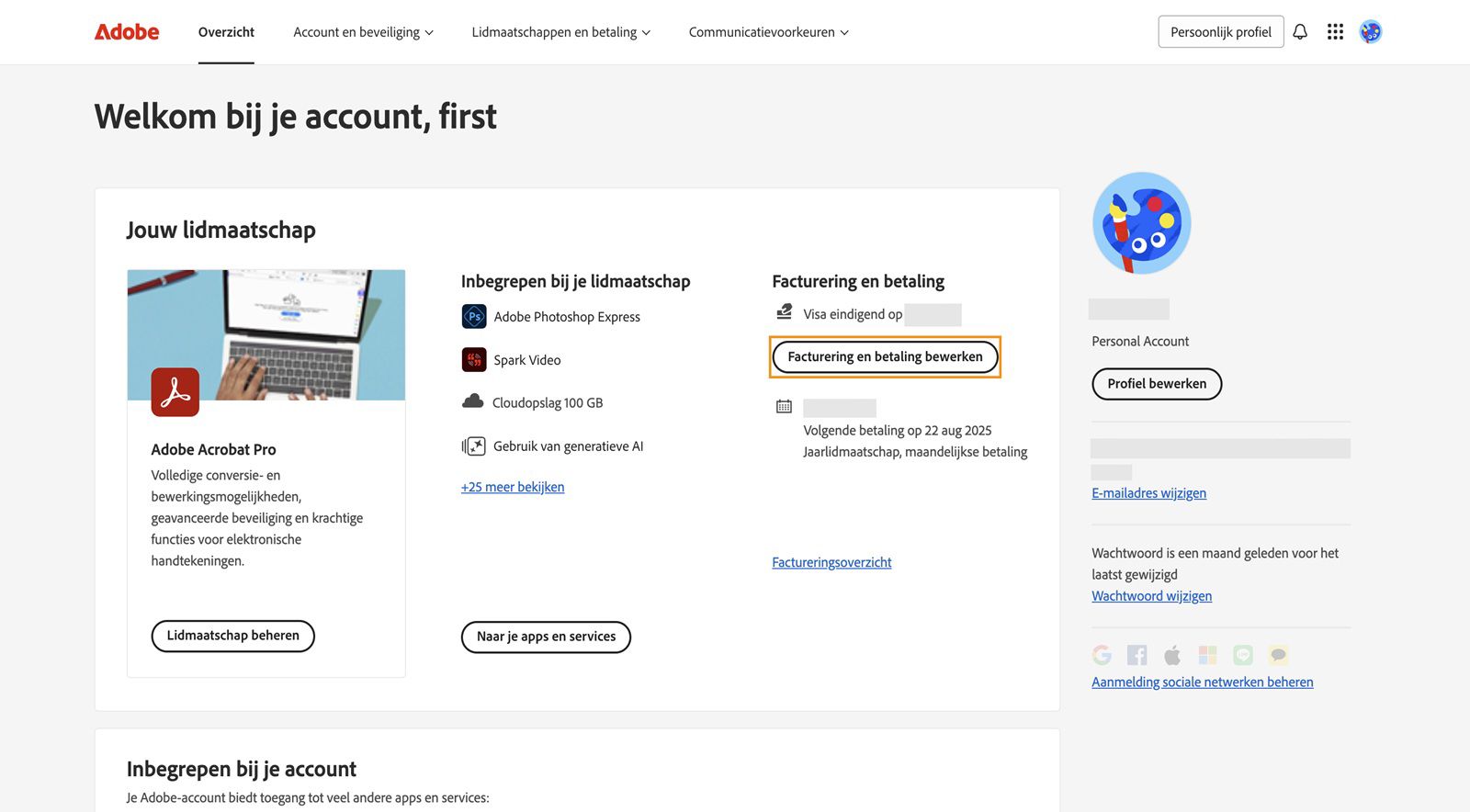This screenshot has height=812, width=1470.
Task: Click the Adobe logo in header
Action: (x=127, y=32)
